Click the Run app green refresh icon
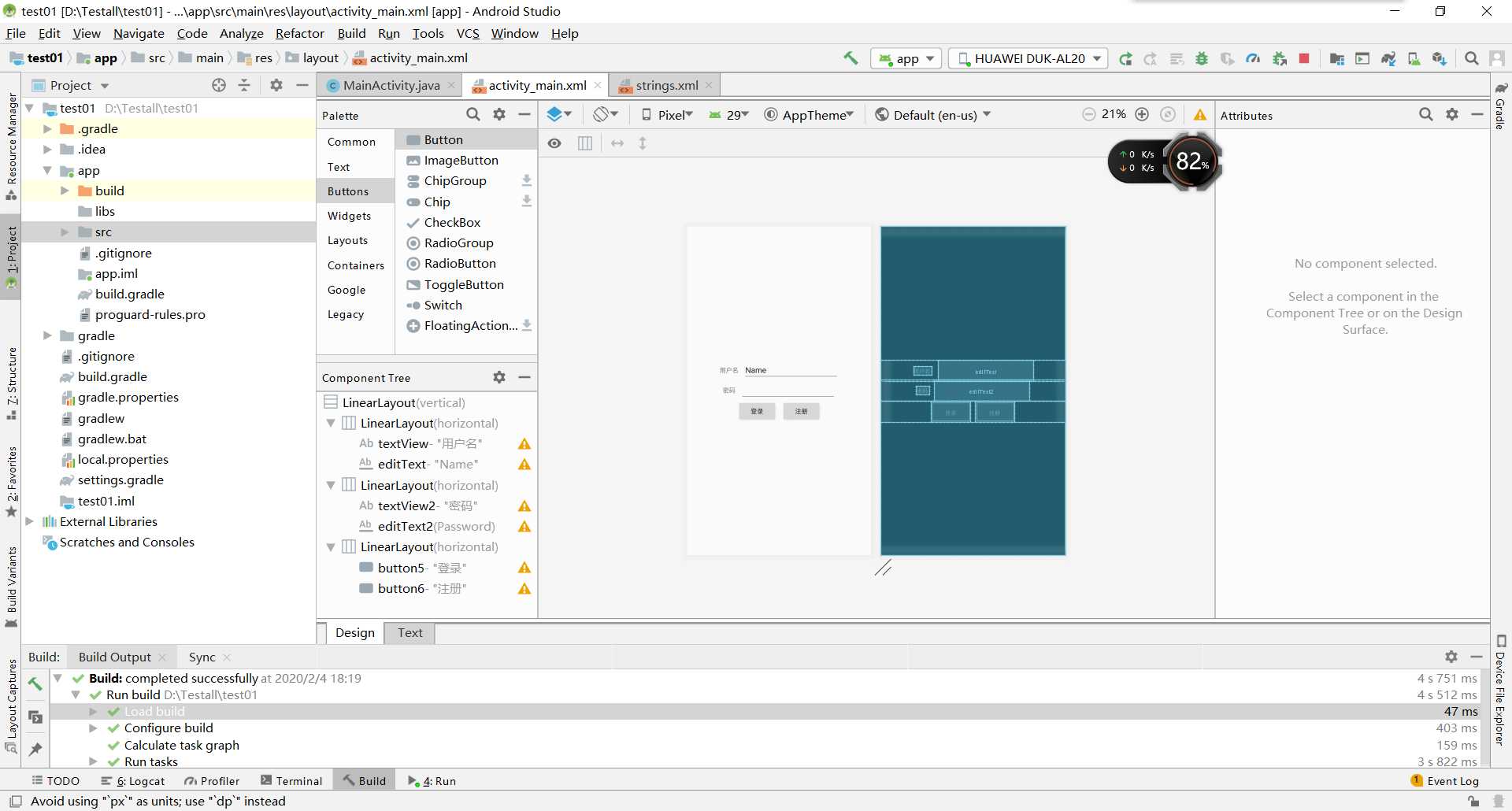Image resolution: width=1512 pixels, height=811 pixels. [1125, 58]
